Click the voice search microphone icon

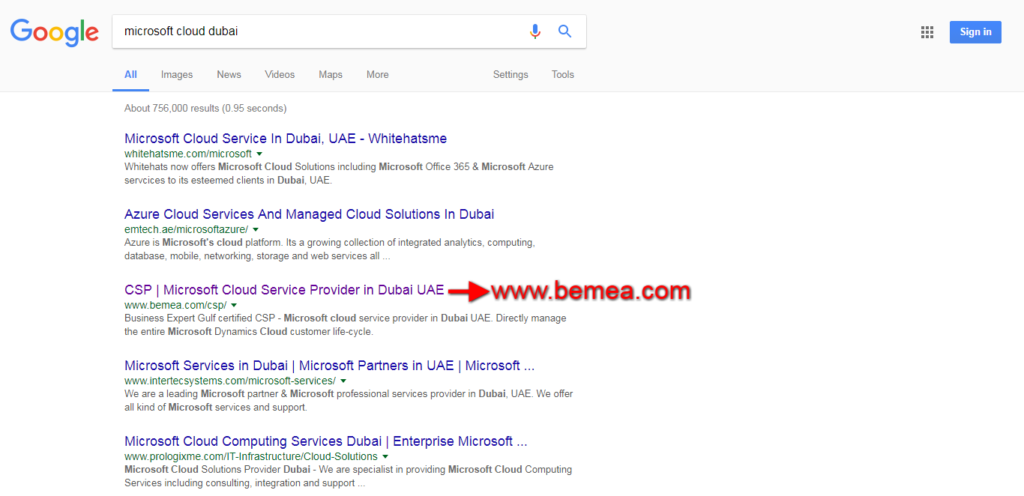(x=535, y=31)
